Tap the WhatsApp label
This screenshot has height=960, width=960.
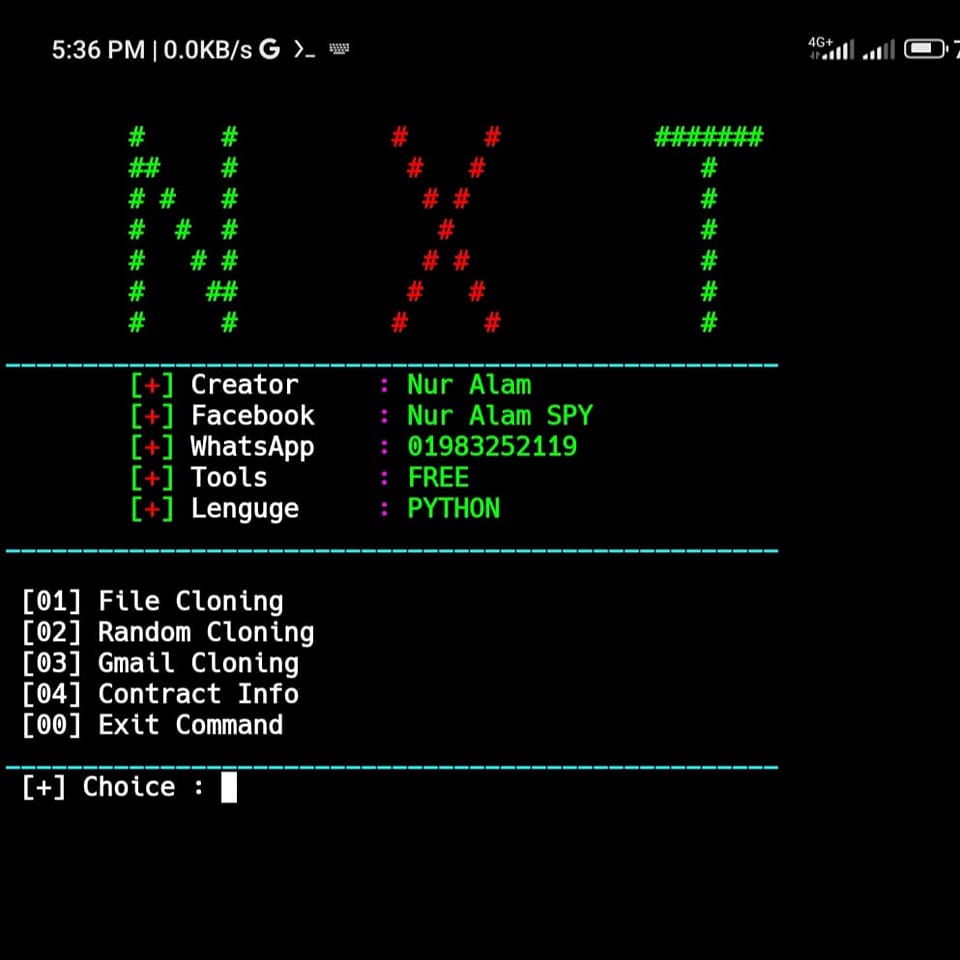click(x=252, y=447)
